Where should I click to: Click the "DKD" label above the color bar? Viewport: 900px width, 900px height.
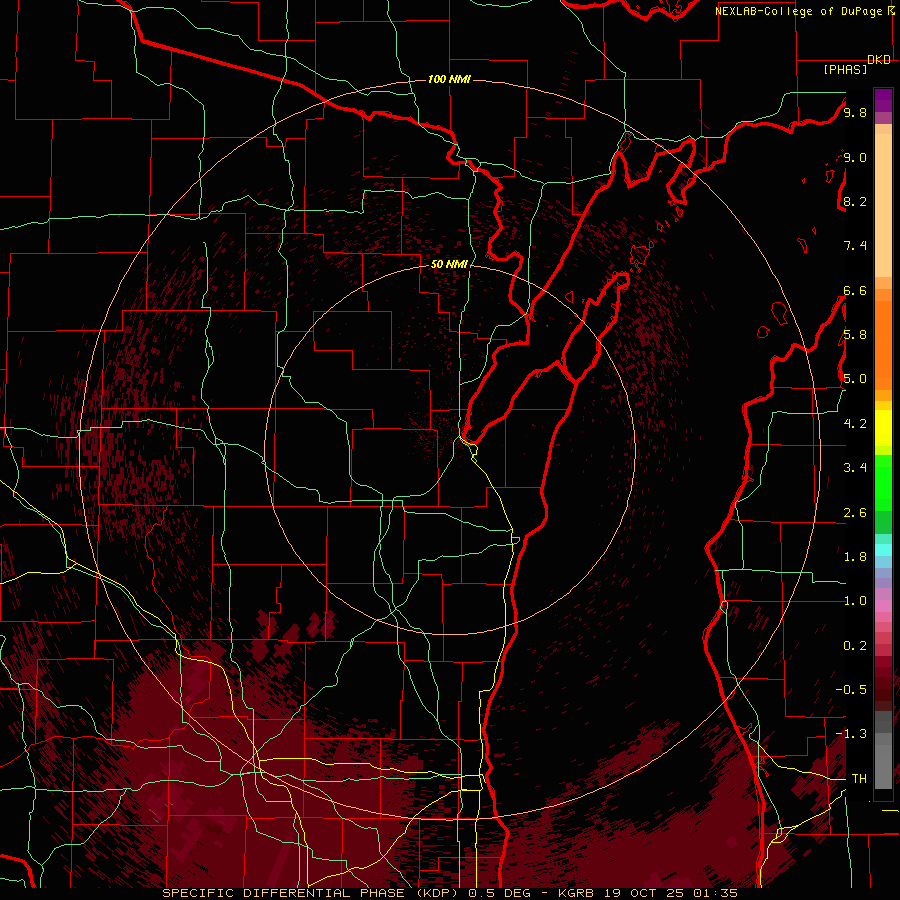[x=879, y=60]
